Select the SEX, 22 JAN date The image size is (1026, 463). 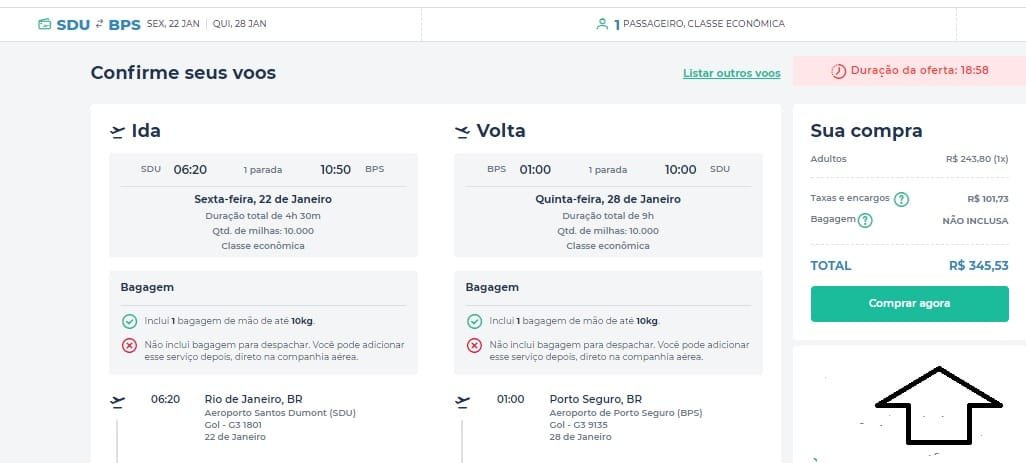[173, 24]
